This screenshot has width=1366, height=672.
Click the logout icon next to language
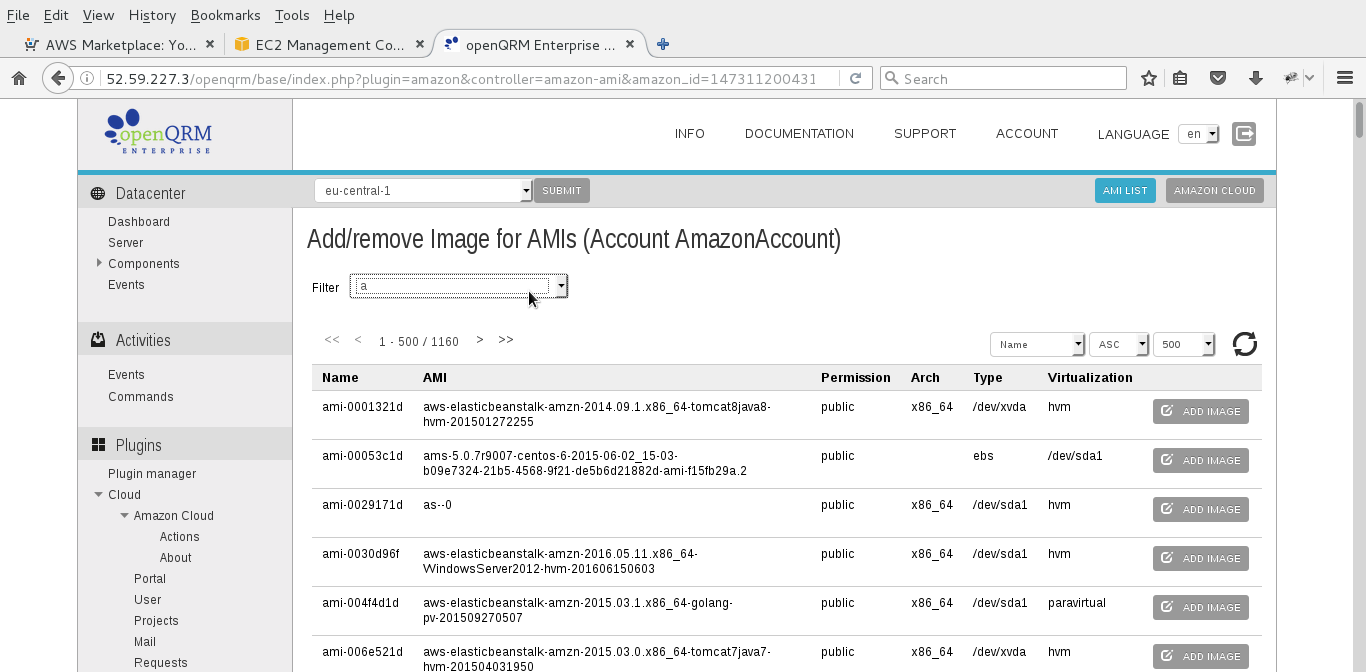coord(1244,133)
